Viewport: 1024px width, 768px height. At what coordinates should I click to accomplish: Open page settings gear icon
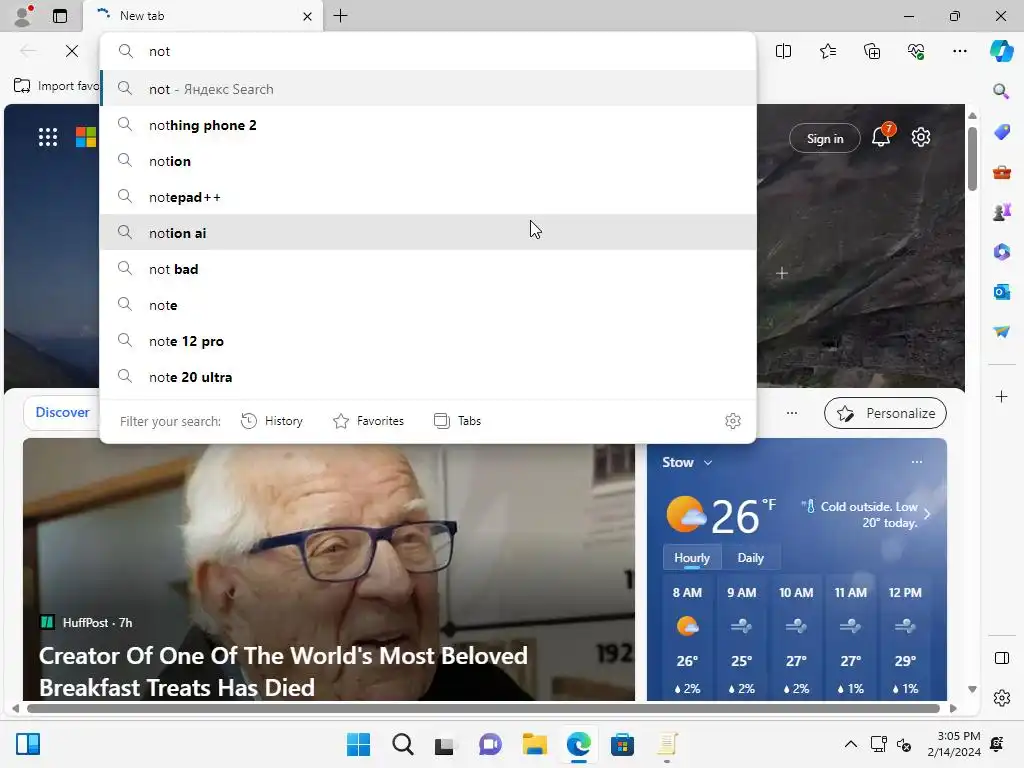pyautogui.click(x=921, y=137)
